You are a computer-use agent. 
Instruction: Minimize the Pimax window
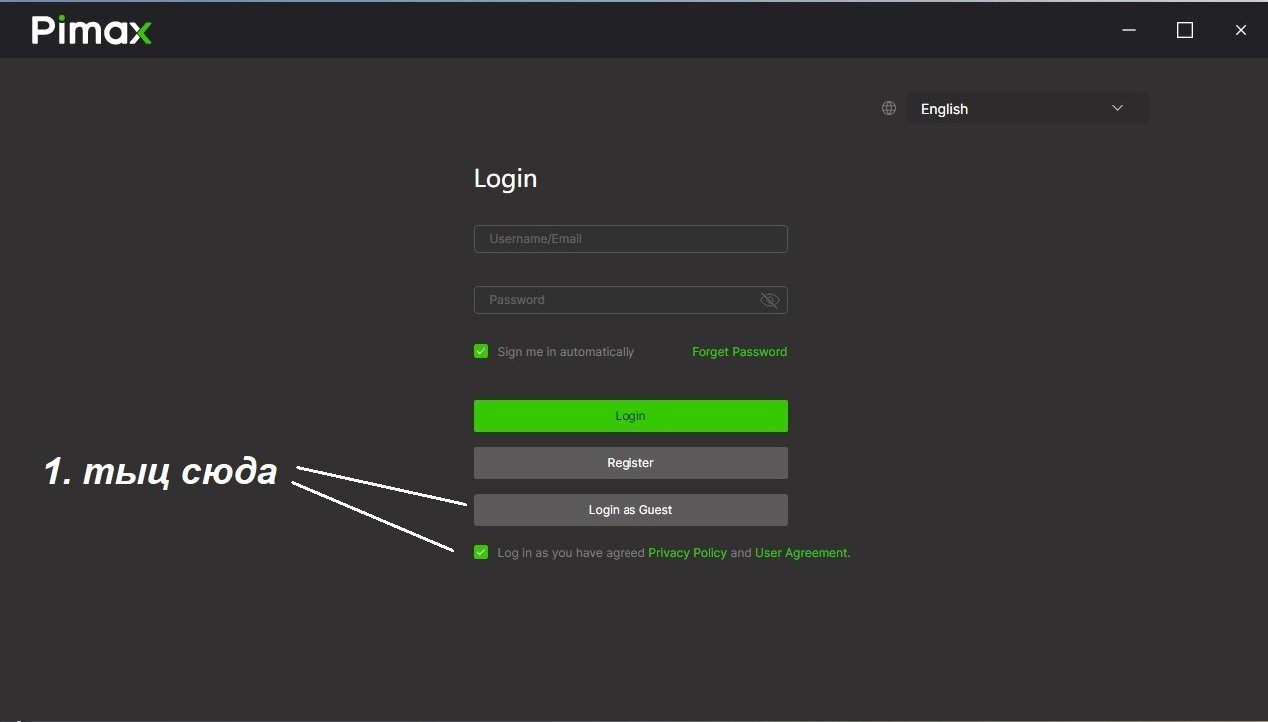1129,31
